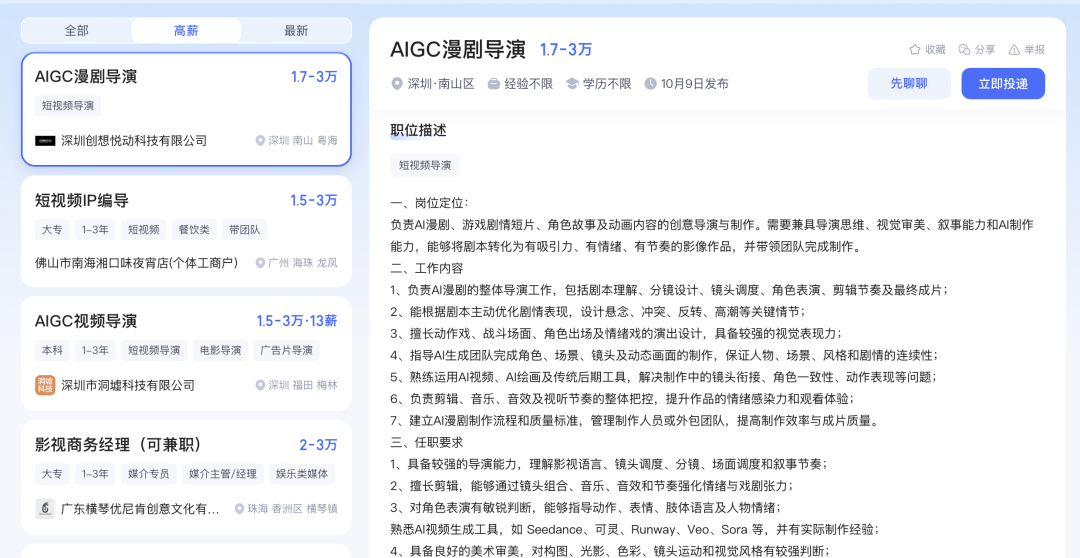Image resolution: width=1080 pixels, height=558 pixels.
Task: Click briefcase icon beside 经验不限
Action: coord(493,84)
